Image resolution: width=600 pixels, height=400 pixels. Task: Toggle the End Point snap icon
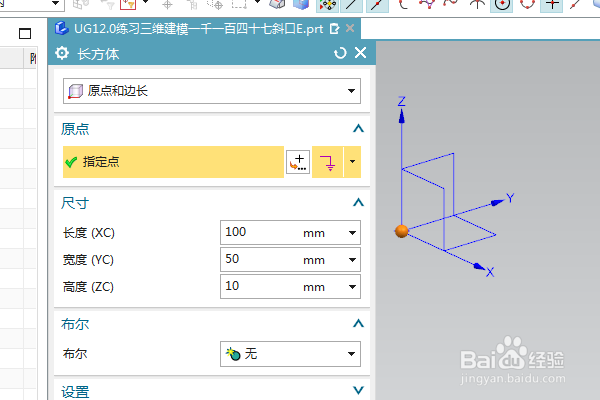(351, 5)
